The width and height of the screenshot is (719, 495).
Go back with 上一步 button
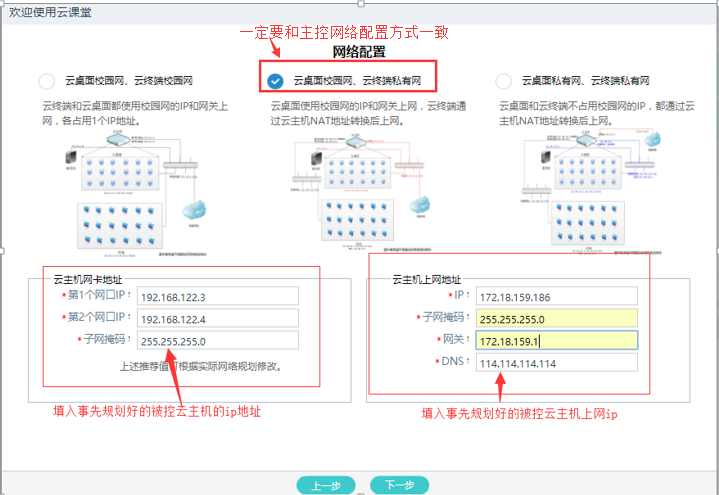pyautogui.click(x=326, y=485)
